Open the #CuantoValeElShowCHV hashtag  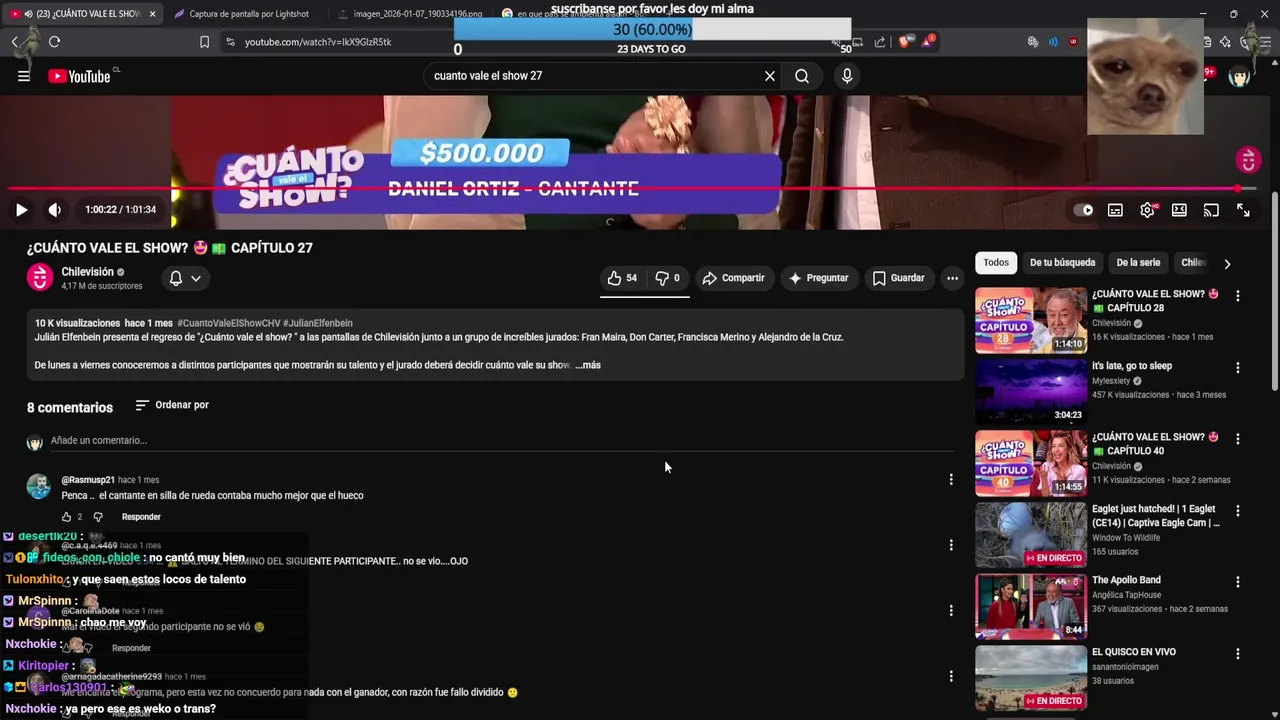click(229, 323)
